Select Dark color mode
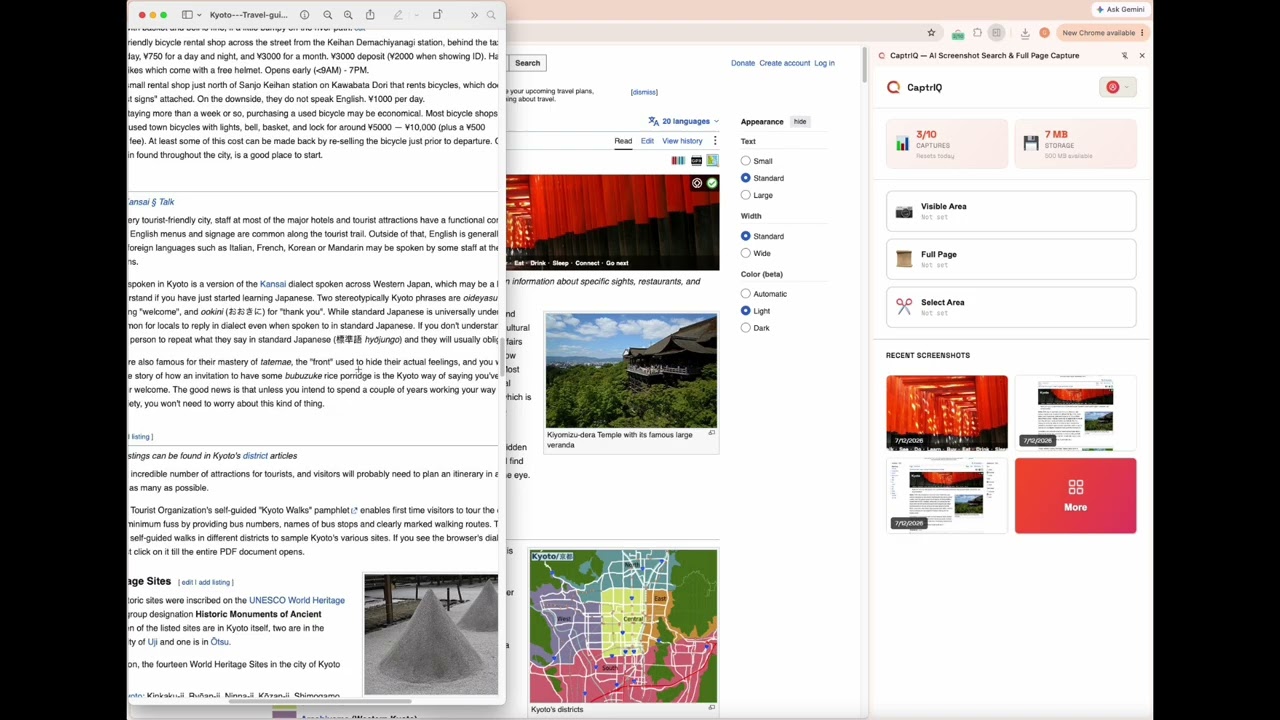Image resolution: width=1280 pixels, height=720 pixels. 746,328
